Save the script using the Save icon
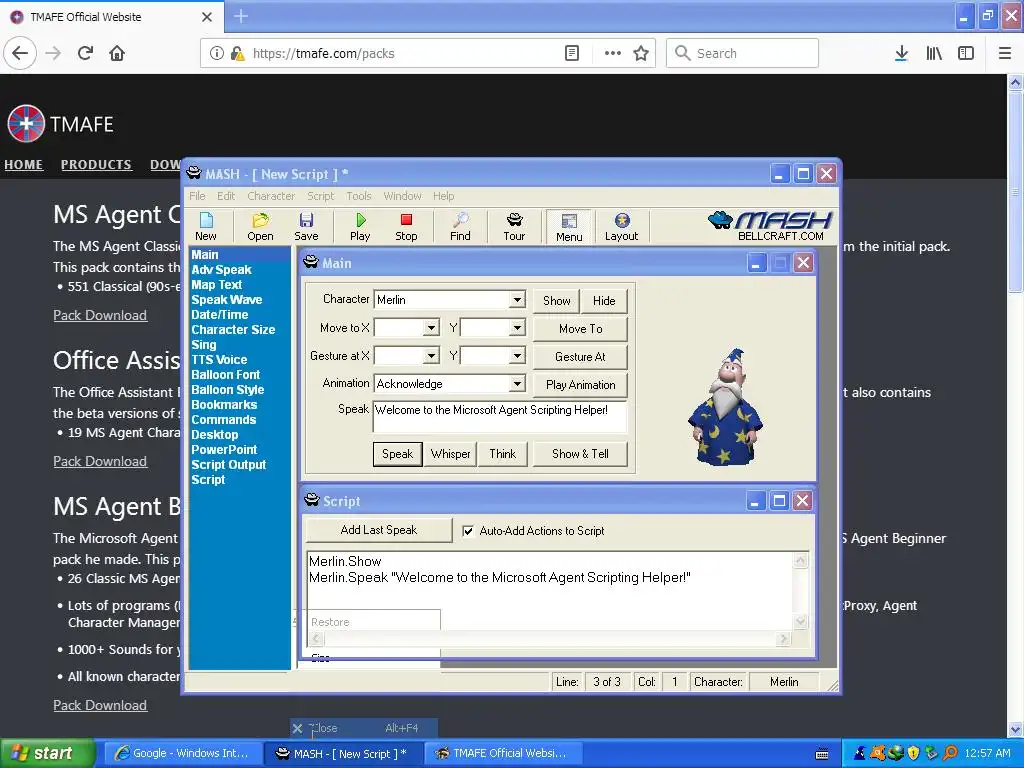The height and width of the screenshot is (768, 1024). pyautogui.click(x=306, y=227)
